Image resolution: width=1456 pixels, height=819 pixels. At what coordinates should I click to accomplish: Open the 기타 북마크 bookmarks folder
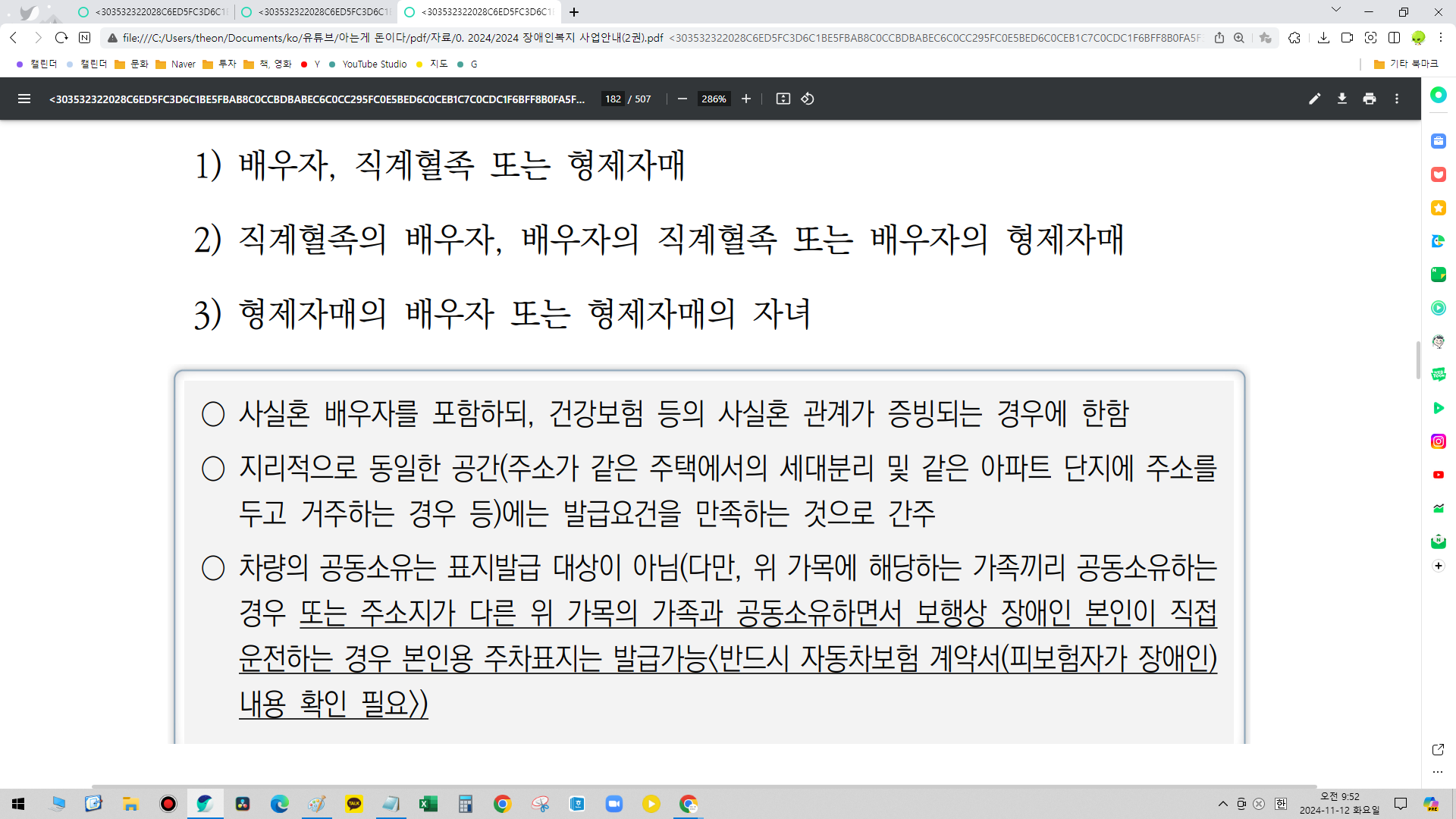coord(1405,64)
